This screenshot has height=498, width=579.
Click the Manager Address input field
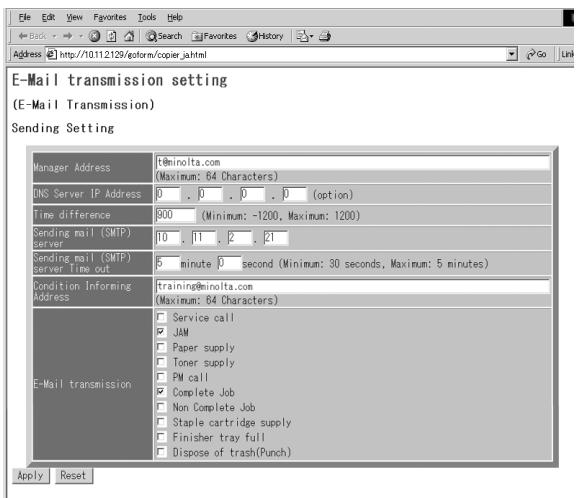tap(353, 162)
